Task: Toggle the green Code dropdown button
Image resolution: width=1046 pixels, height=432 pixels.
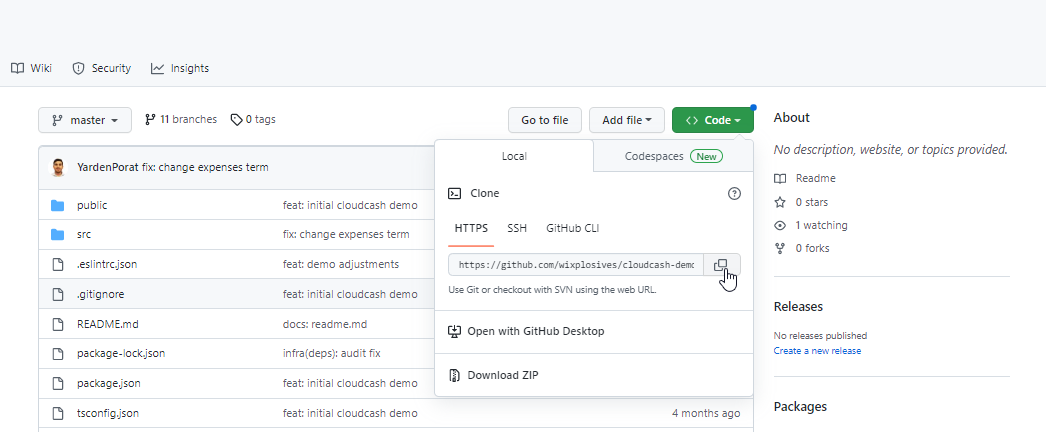Action: pyautogui.click(x=712, y=120)
